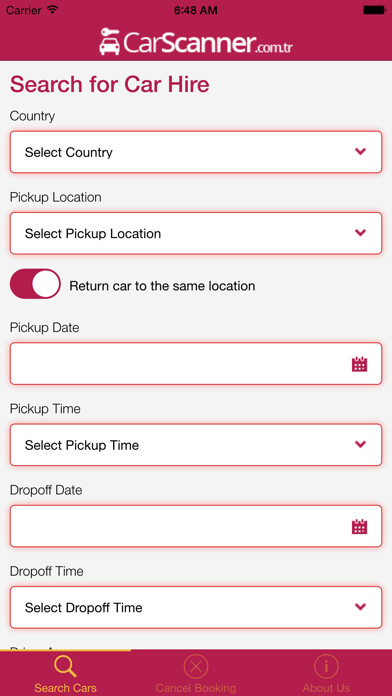Open the Select Pickup Location dropdown
392x696 pixels.
pyautogui.click(x=196, y=233)
